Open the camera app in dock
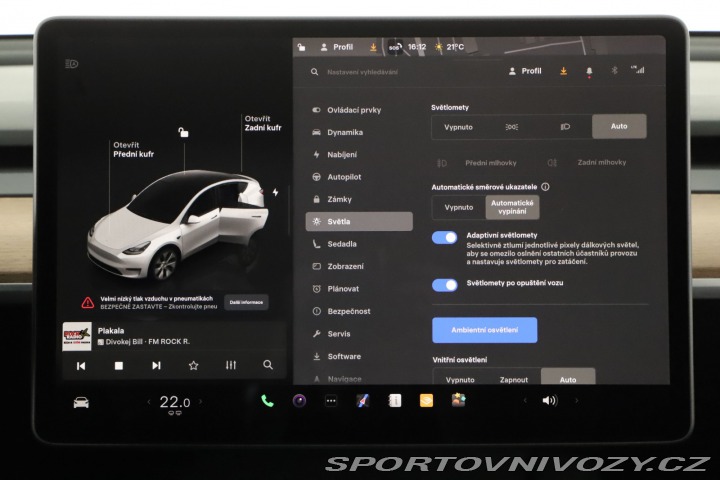Image resolution: width=720 pixels, height=480 pixels. 299,401
